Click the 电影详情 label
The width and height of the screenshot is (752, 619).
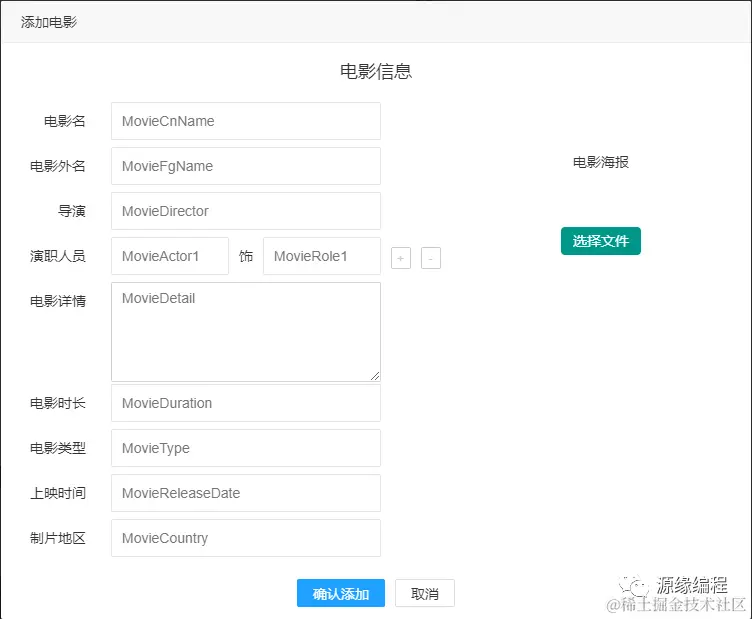click(58, 301)
